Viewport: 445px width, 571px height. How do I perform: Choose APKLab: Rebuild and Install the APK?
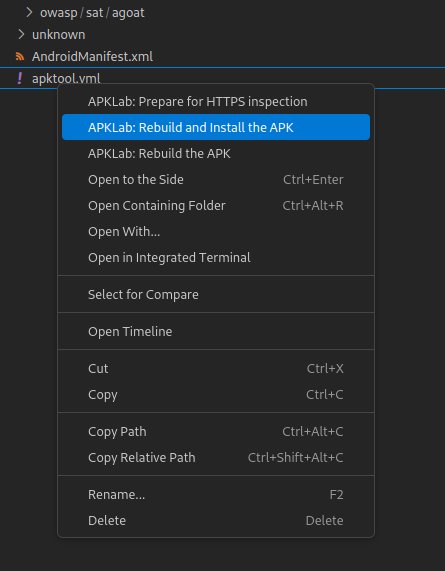[216, 127]
